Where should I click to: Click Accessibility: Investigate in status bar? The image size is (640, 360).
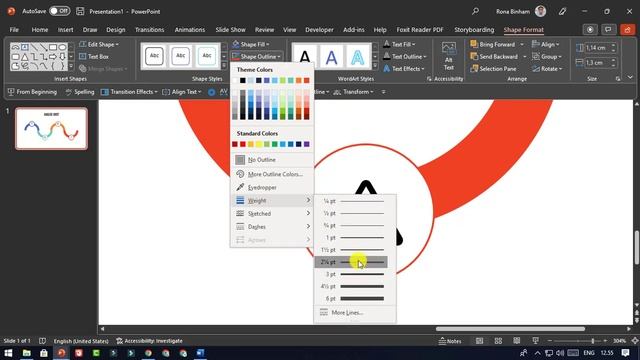(x=149, y=341)
